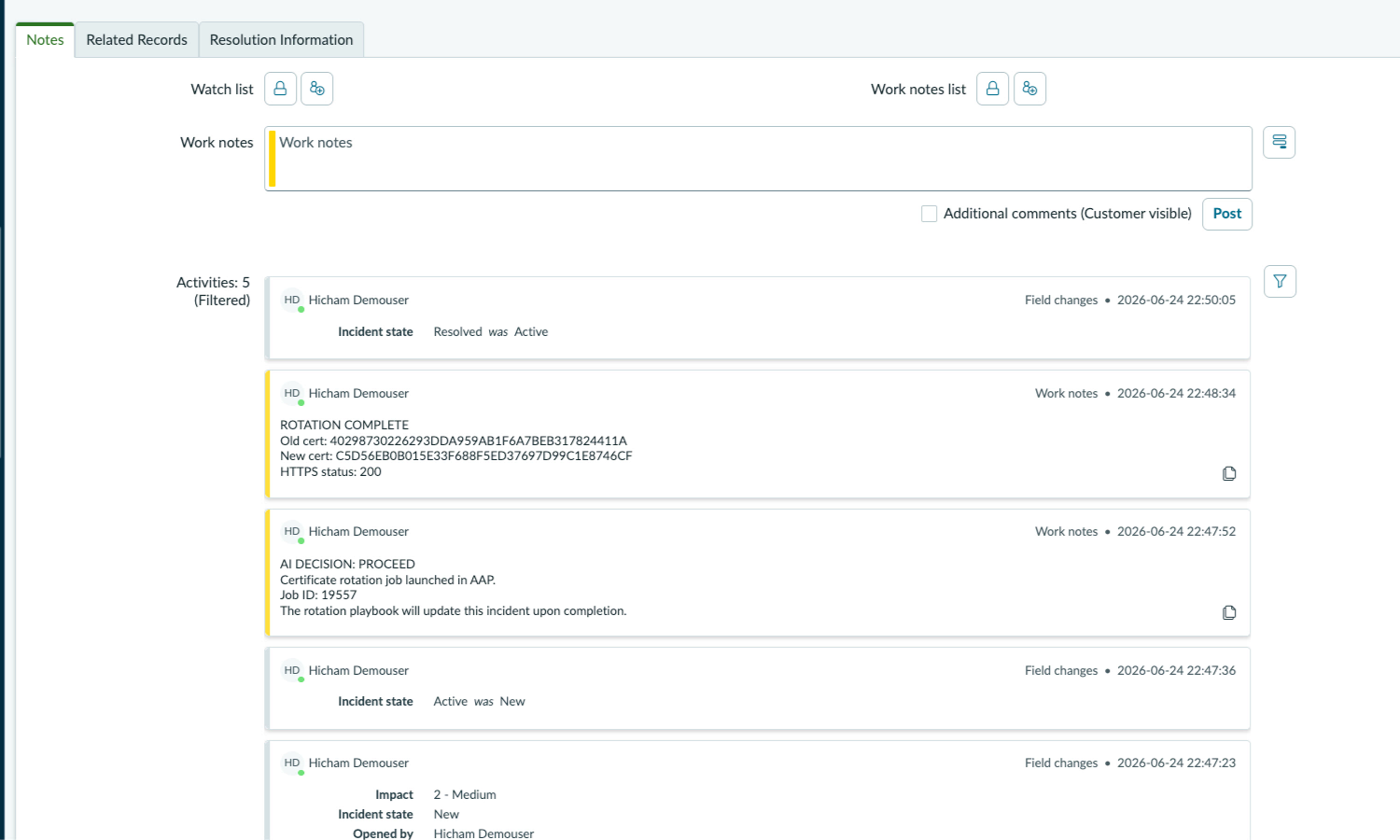The width and height of the screenshot is (1400, 840).
Task: Open the activity filter icon
Action: 1280,281
